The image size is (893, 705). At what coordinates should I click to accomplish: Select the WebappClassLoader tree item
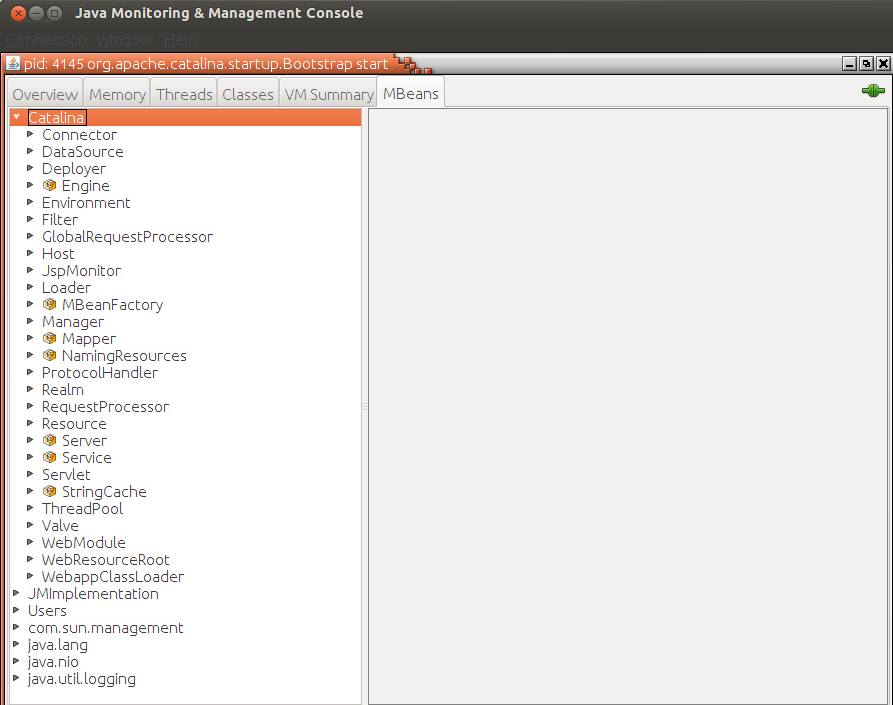(113, 576)
